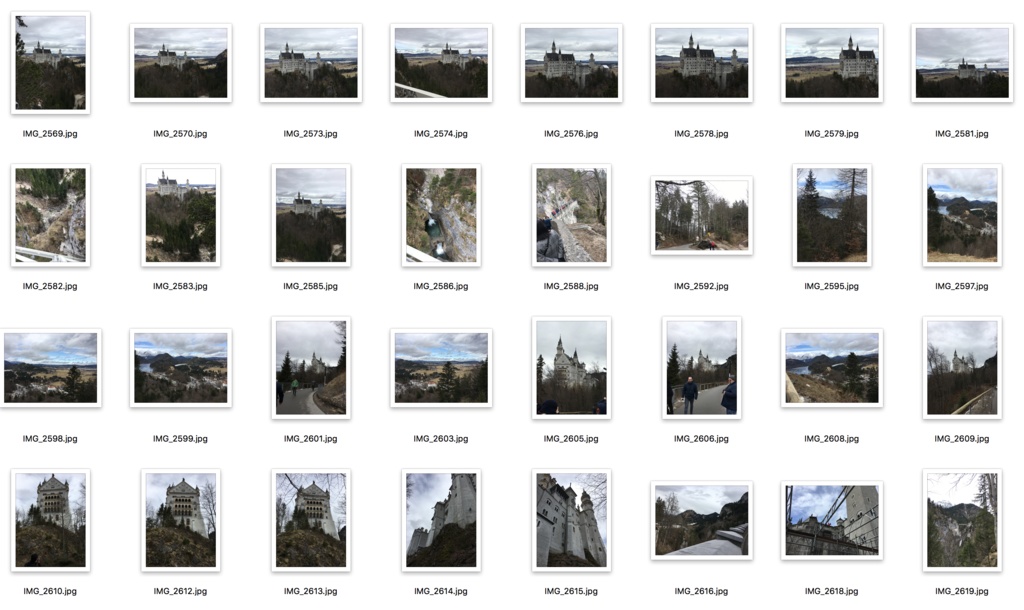Click the IMG_2586.jpg waterfall thumbnail
The width and height of the screenshot is (1024, 610).
(441, 216)
